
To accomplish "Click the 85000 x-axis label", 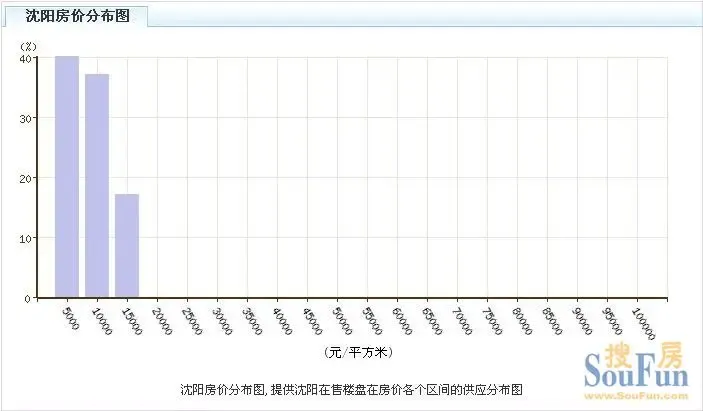I will [x=552, y=321].
